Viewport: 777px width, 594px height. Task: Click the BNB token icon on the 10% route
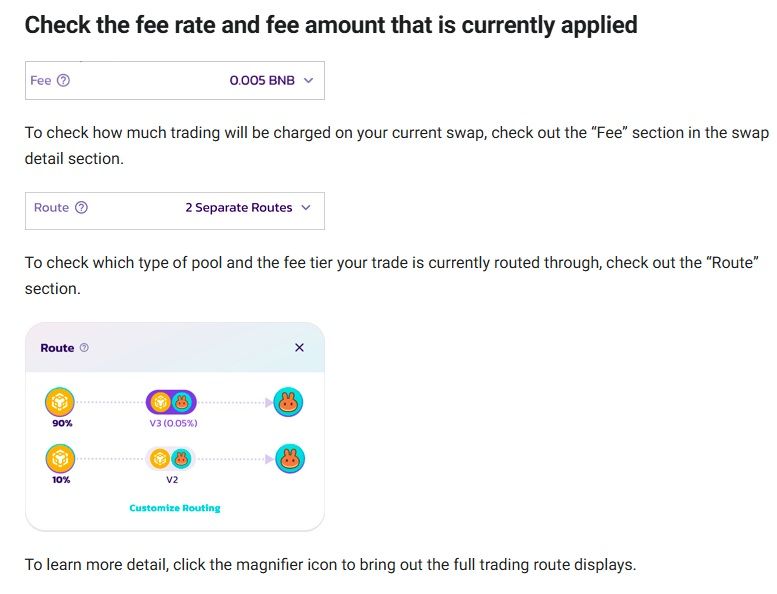(60, 459)
